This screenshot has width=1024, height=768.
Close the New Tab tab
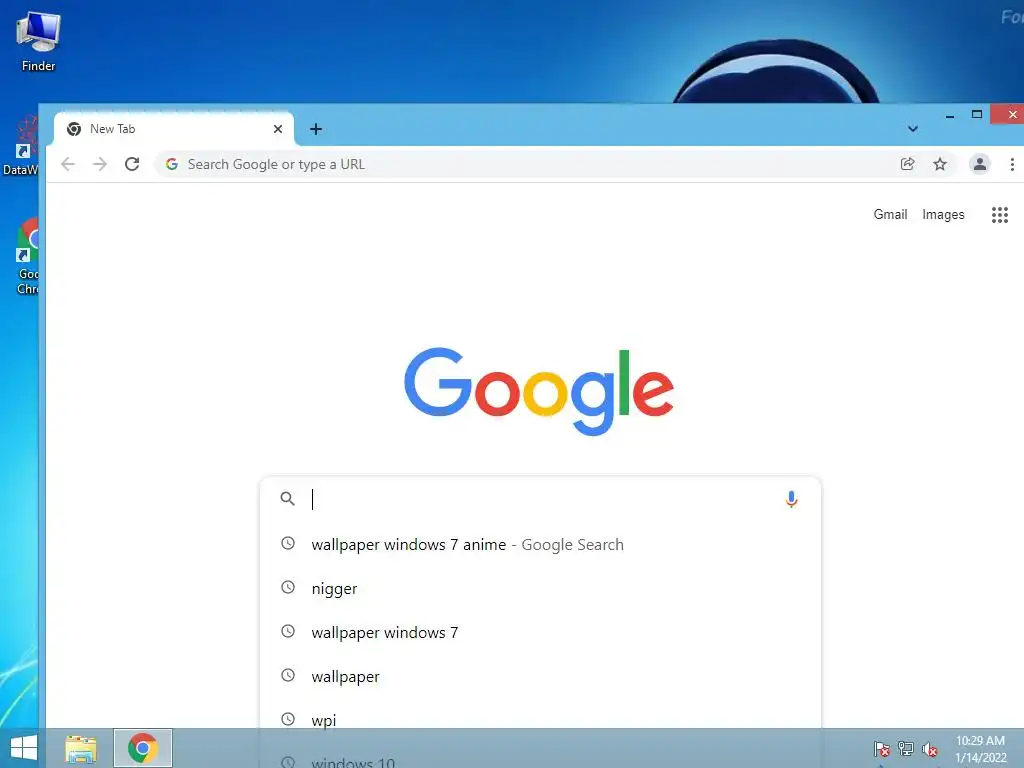(x=278, y=129)
